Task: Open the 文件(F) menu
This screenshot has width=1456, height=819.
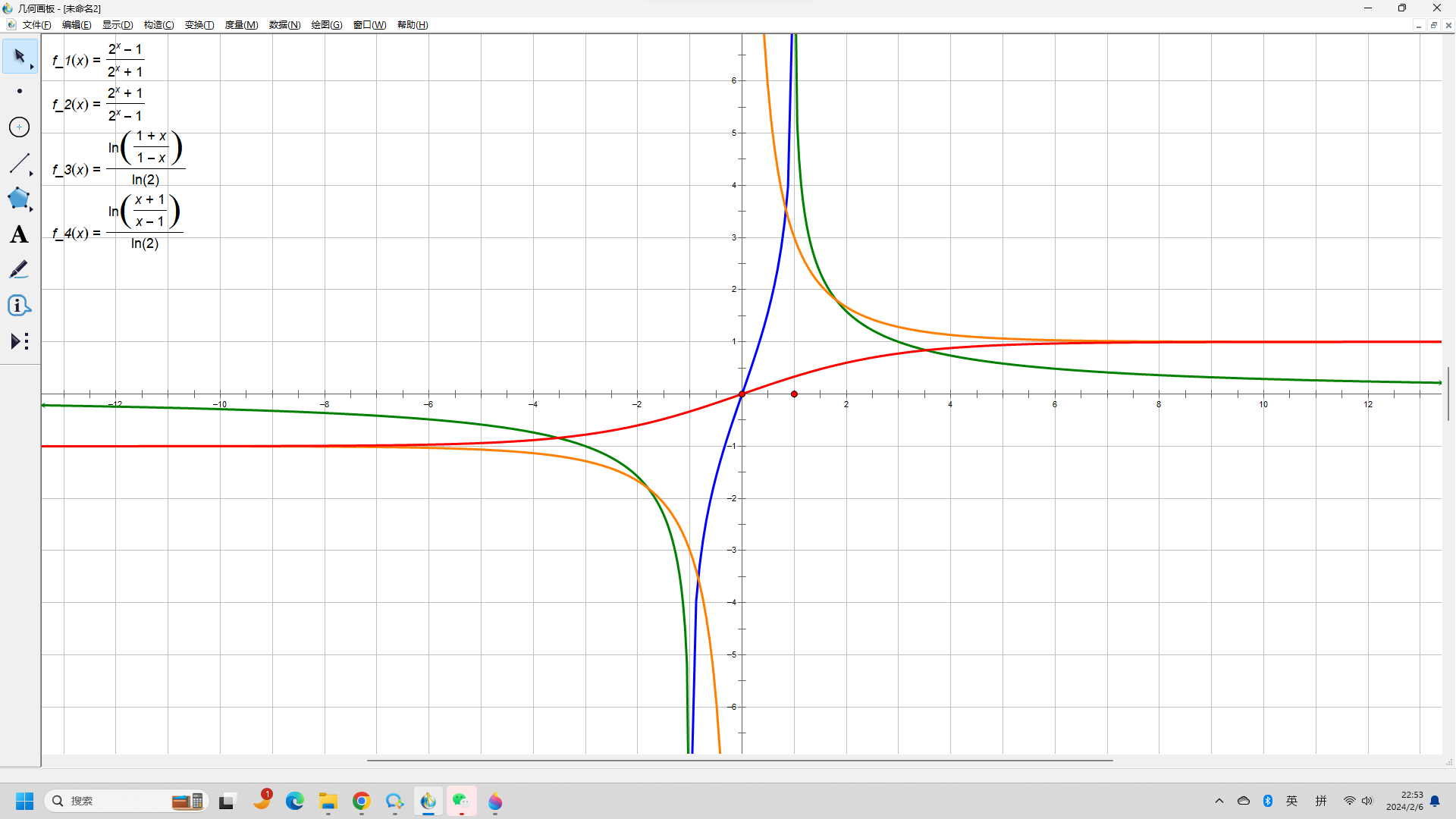Action: (36, 25)
